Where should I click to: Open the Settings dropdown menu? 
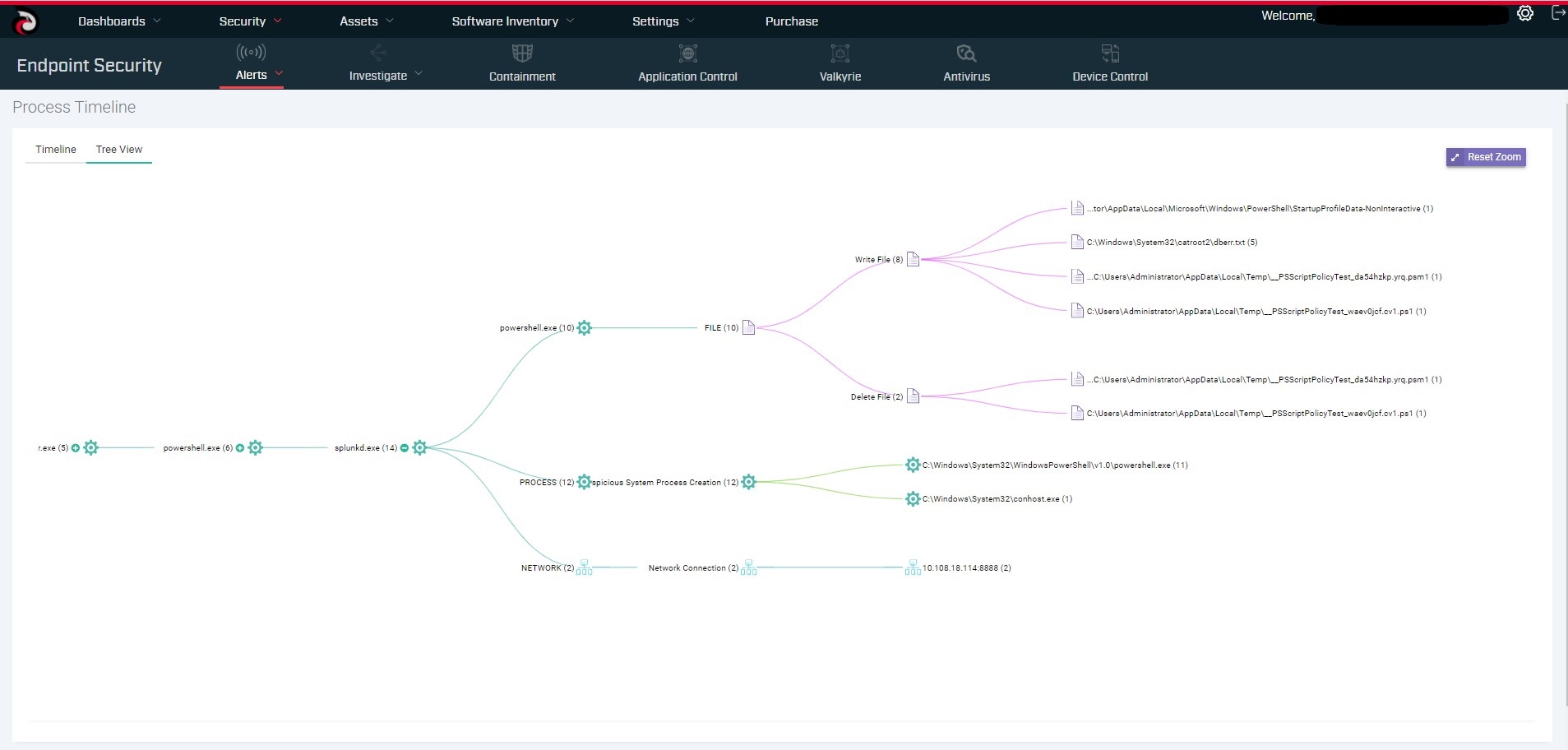tap(663, 21)
